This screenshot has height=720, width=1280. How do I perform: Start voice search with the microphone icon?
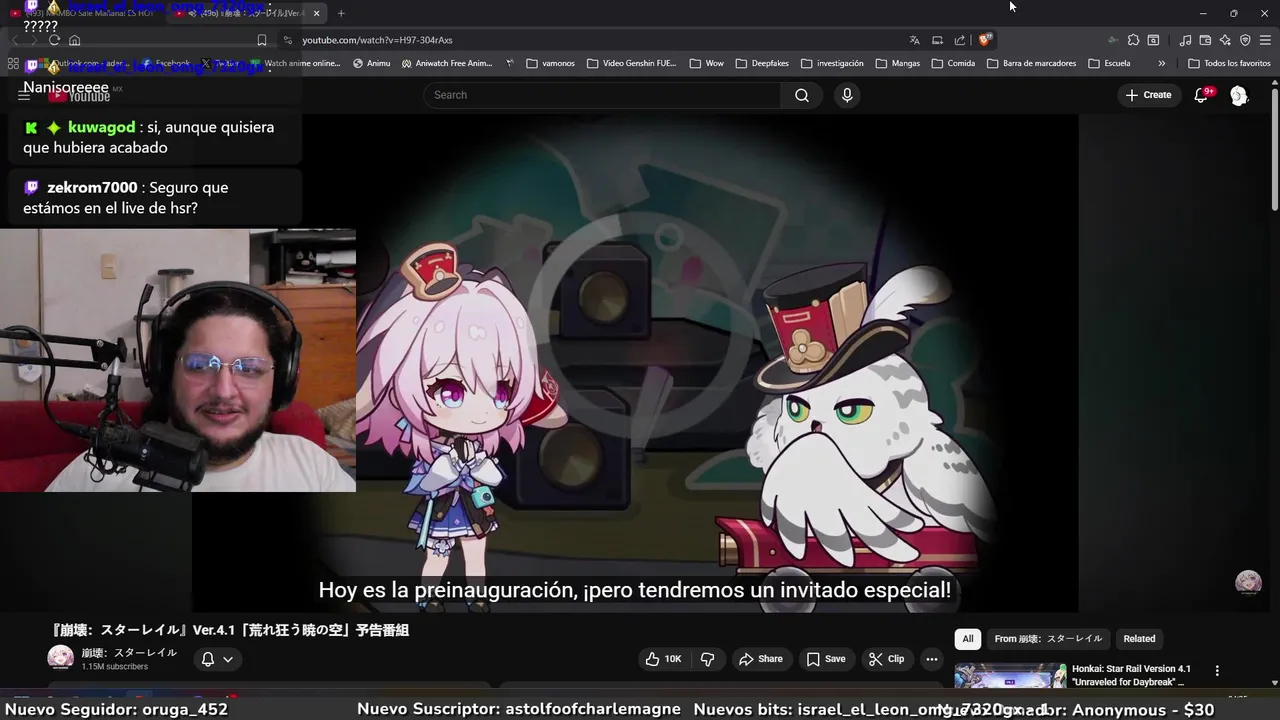[847, 95]
